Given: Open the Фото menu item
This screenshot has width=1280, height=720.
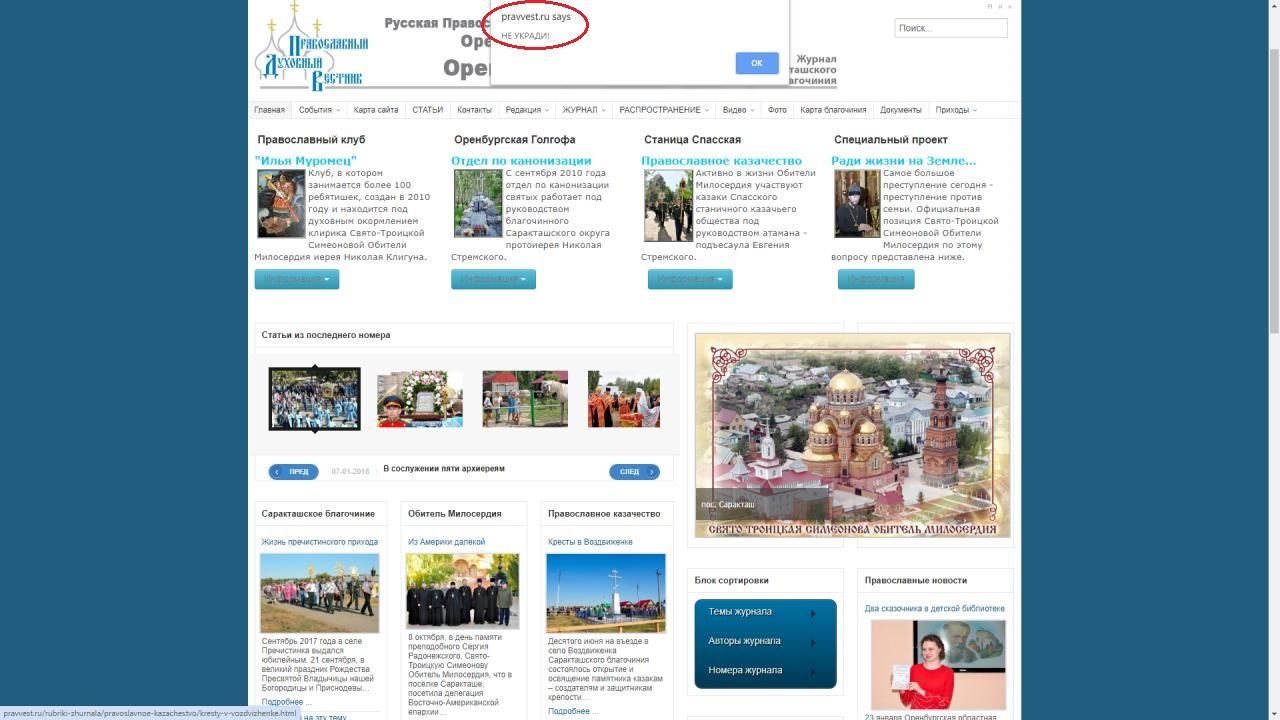Looking at the screenshot, I should point(777,110).
